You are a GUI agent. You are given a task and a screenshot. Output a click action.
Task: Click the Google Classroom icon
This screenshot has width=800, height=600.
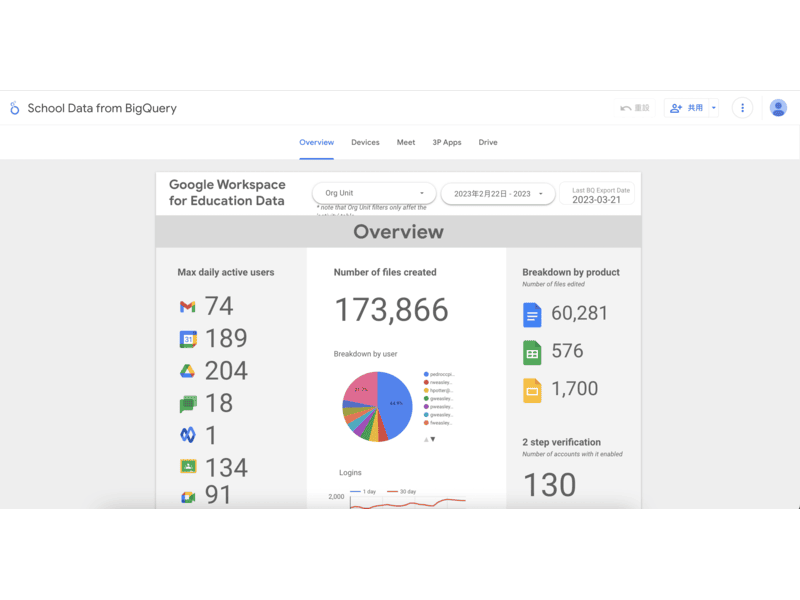click(x=188, y=466)
